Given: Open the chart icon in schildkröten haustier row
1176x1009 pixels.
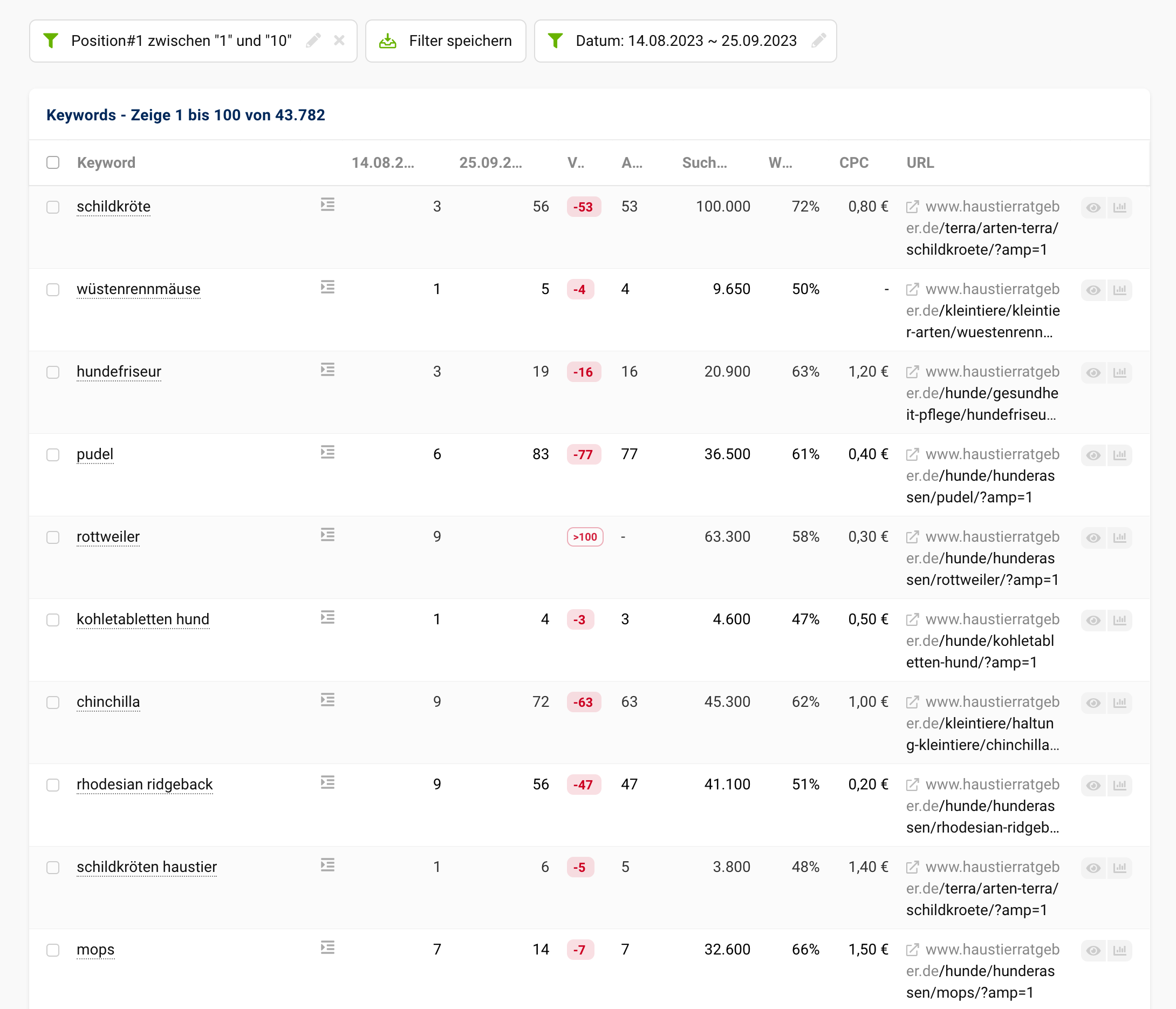Looking at the screenshot, I should 1120,868.
